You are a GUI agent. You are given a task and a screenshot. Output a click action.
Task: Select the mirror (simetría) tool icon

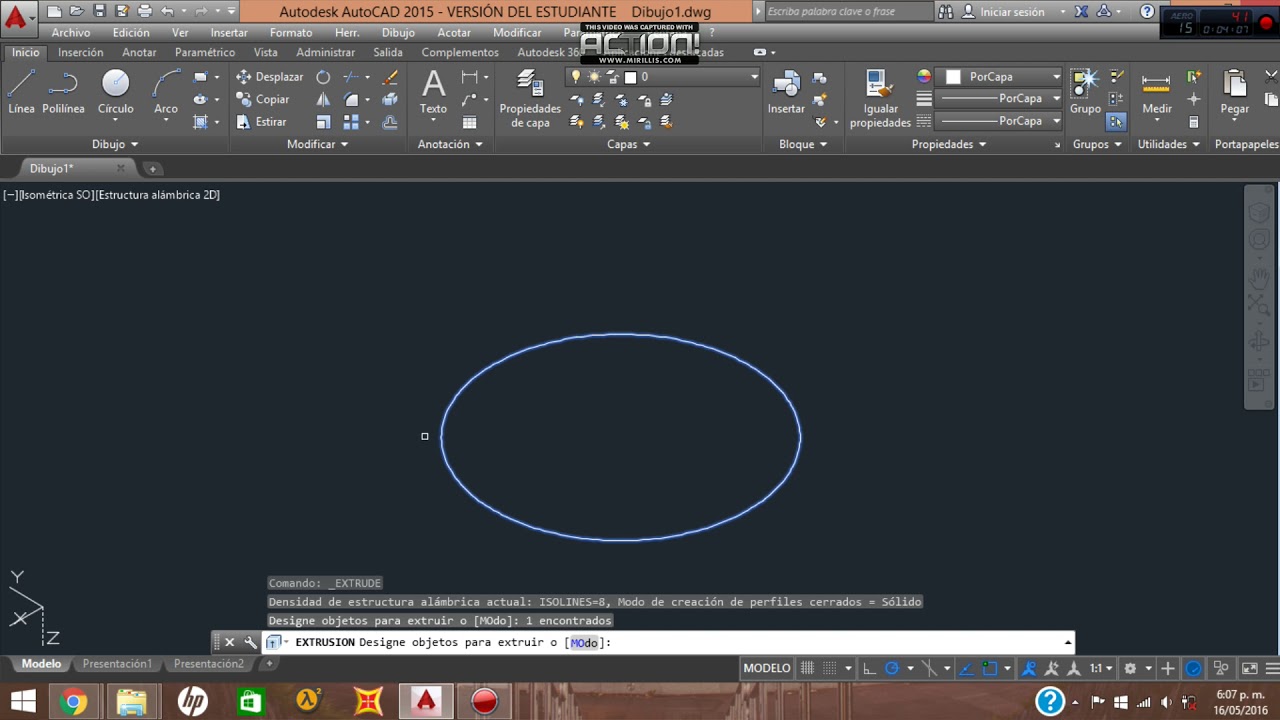[323, 99]
